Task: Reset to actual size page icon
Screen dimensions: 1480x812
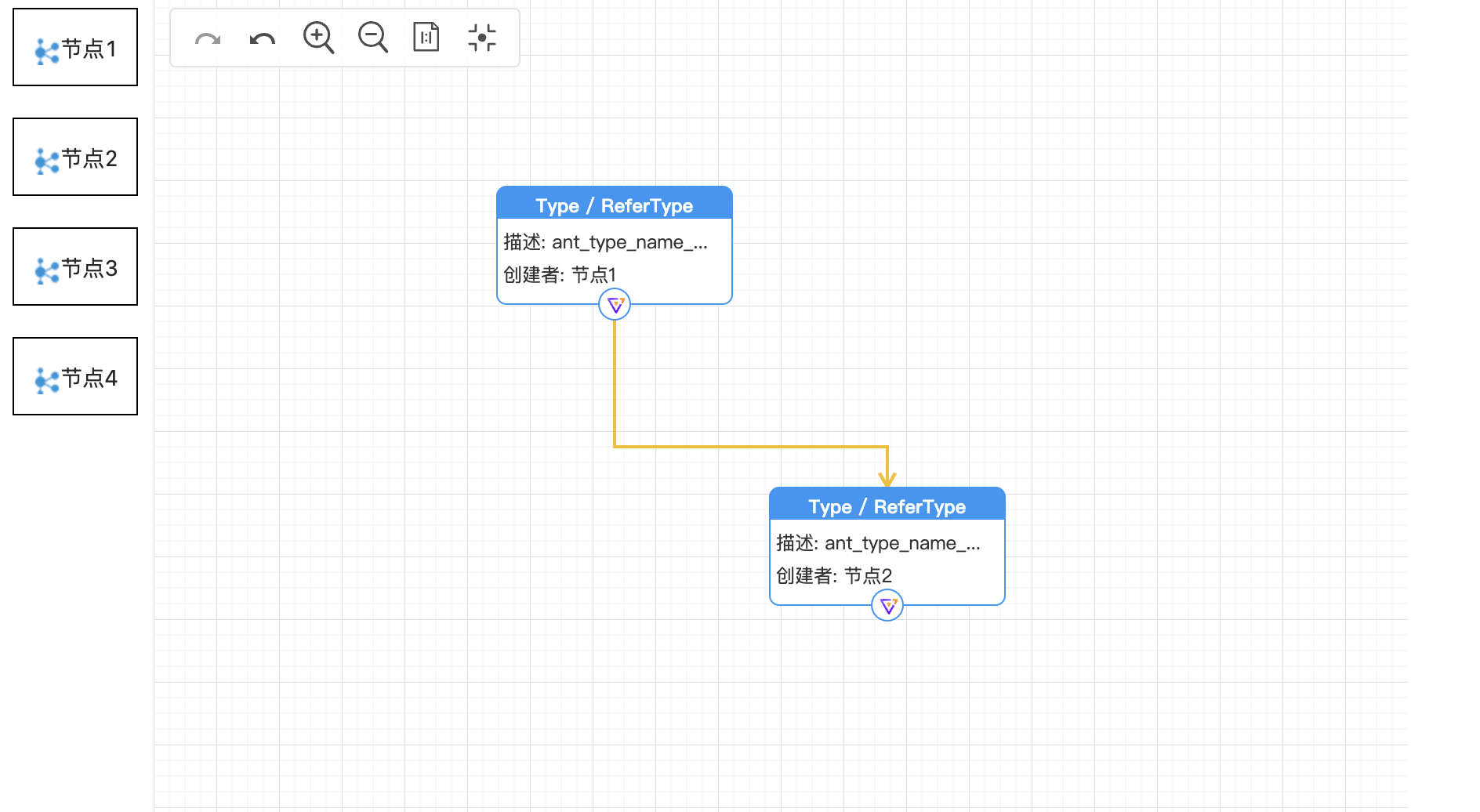Action: point(426,37)
